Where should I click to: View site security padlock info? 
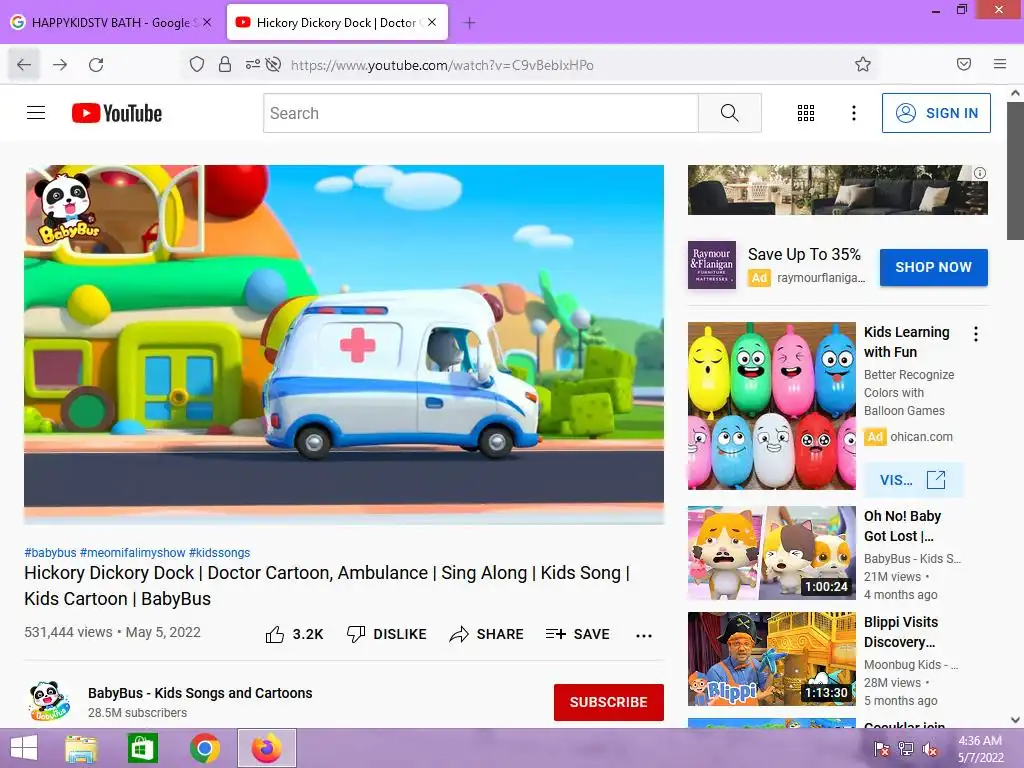pos(225,65)
